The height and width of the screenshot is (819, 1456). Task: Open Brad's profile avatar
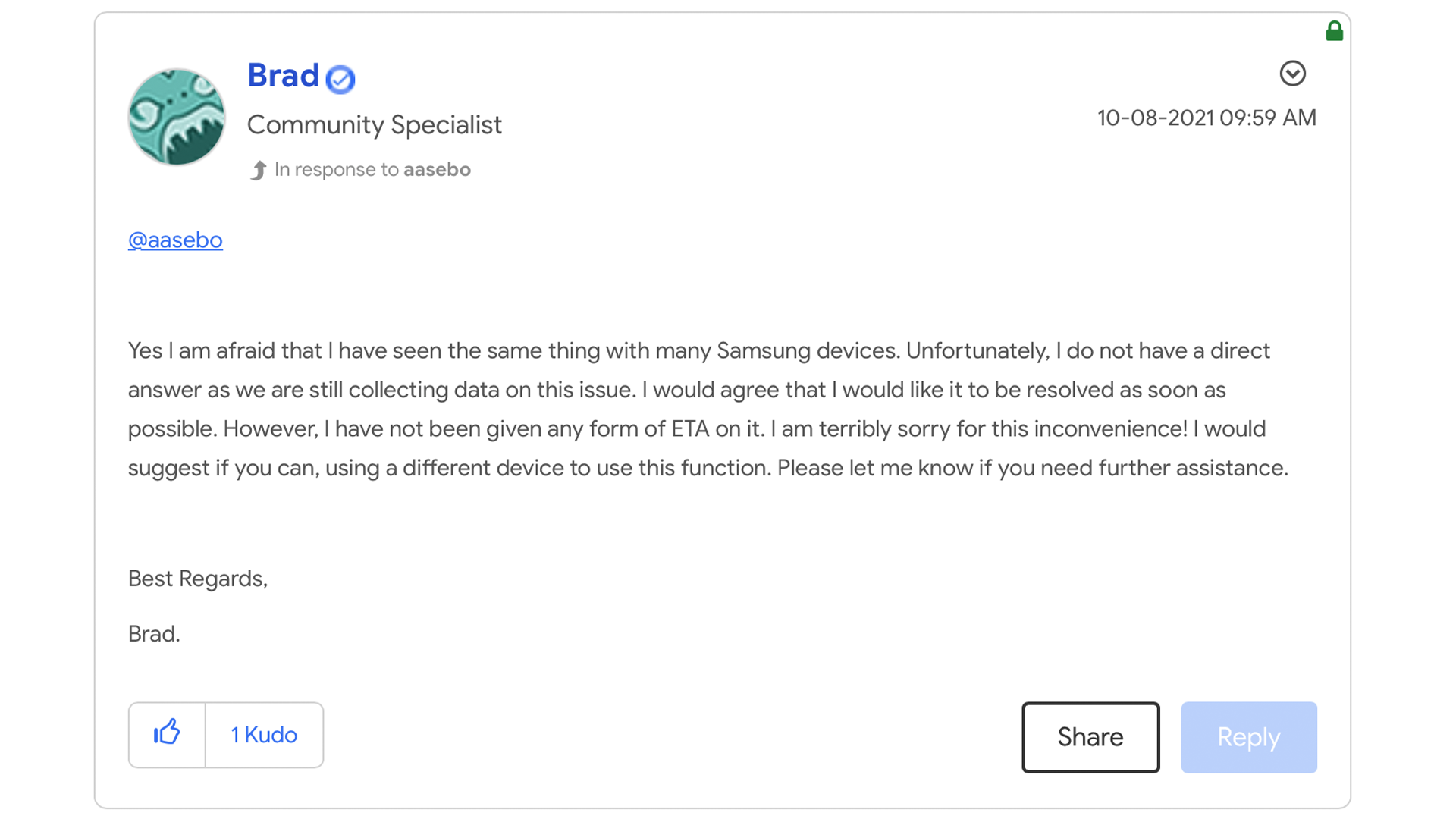pos(177,117)
